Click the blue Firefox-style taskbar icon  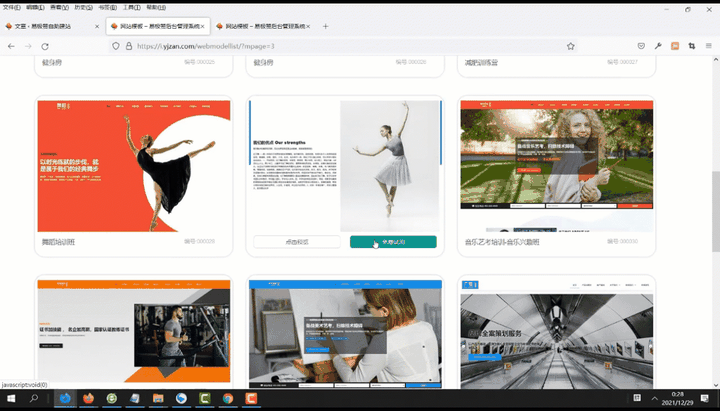tap(65, 398)
